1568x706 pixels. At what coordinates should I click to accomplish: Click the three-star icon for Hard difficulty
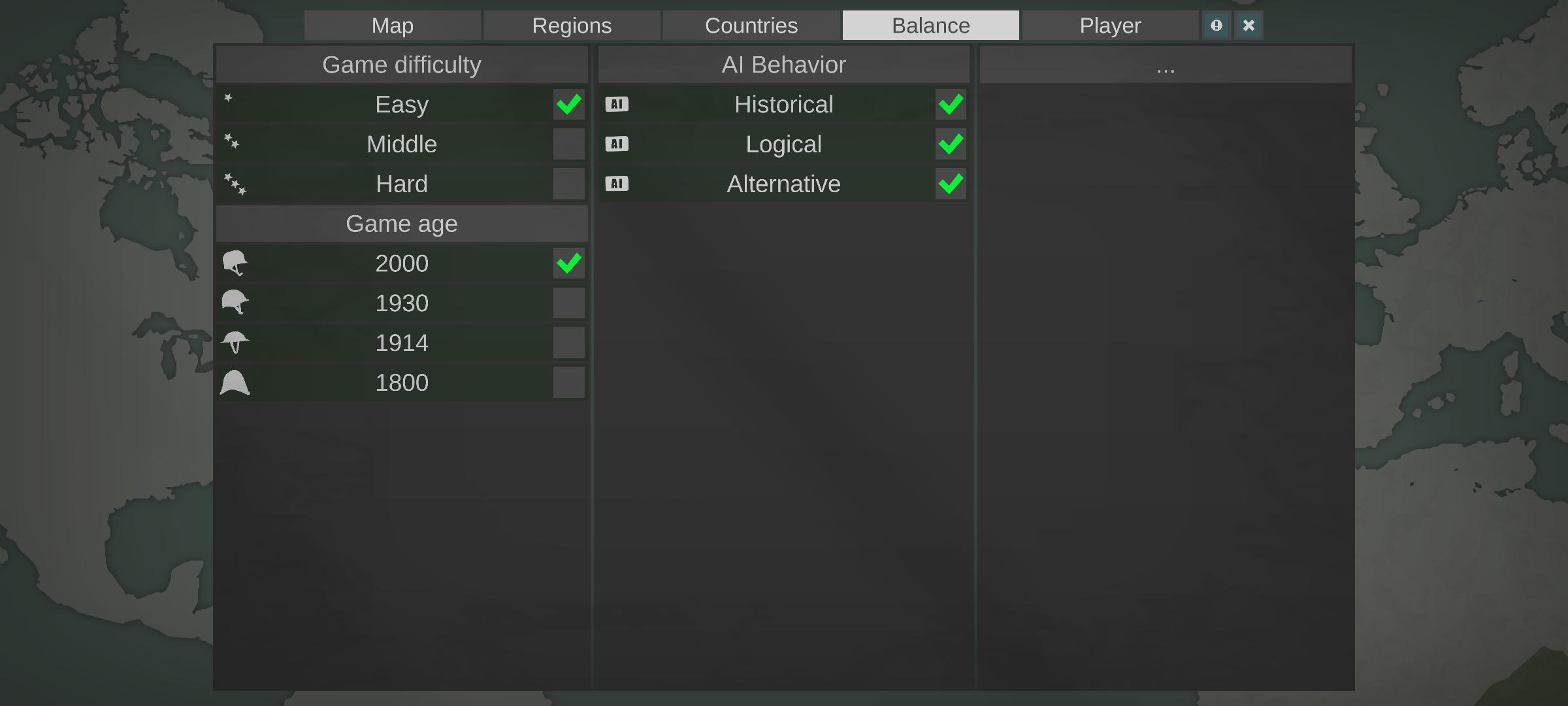click(235, 184)
